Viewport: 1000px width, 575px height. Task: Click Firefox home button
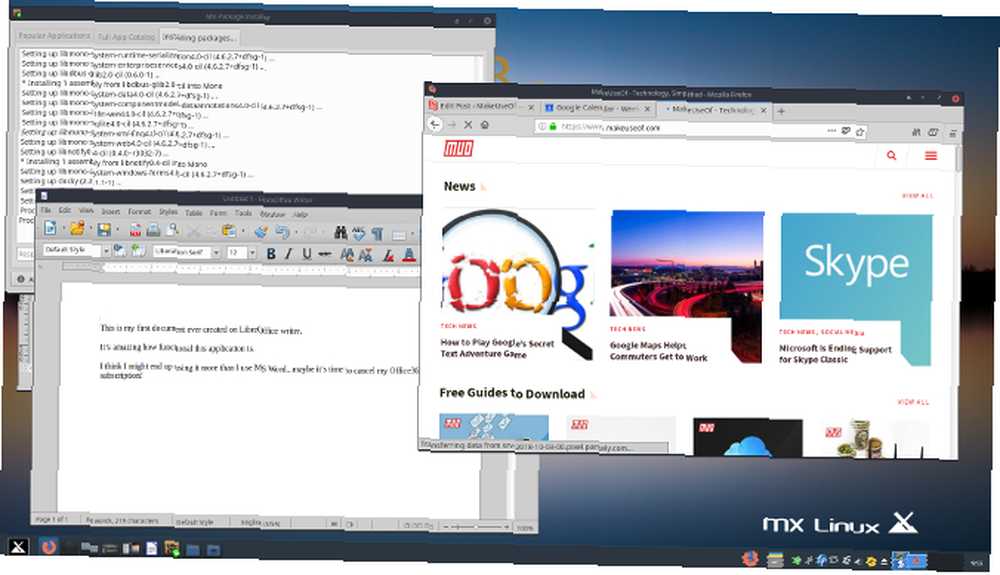coord(485,126)
